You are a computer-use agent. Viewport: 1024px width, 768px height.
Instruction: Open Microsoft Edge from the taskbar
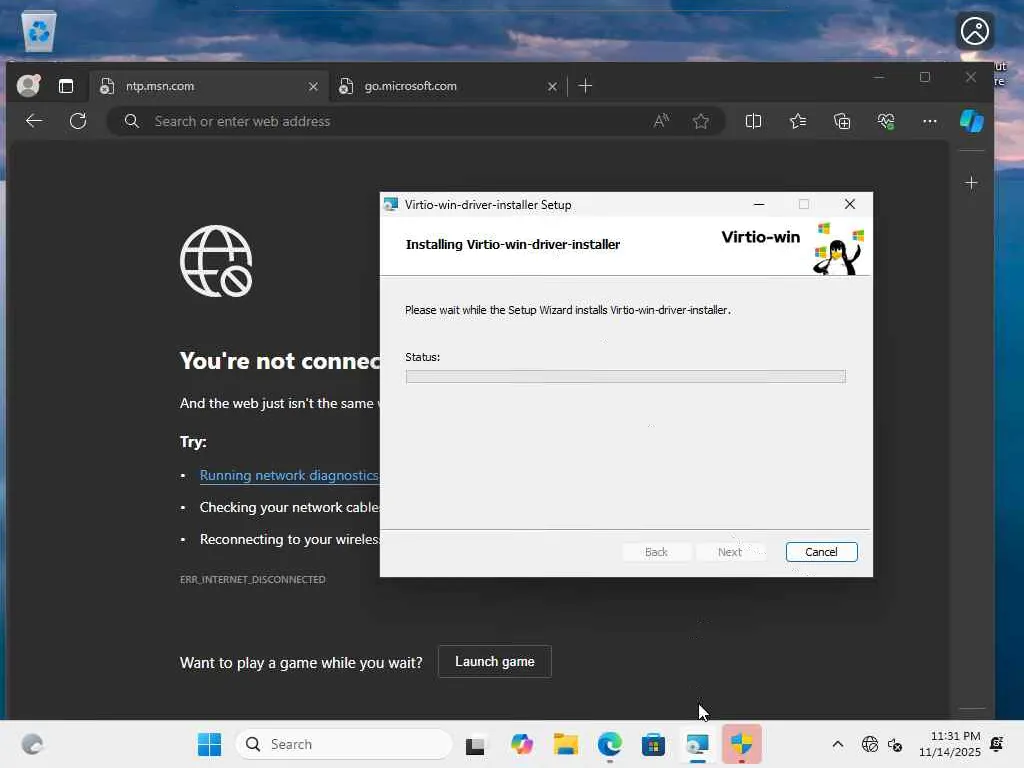point(609,744)
